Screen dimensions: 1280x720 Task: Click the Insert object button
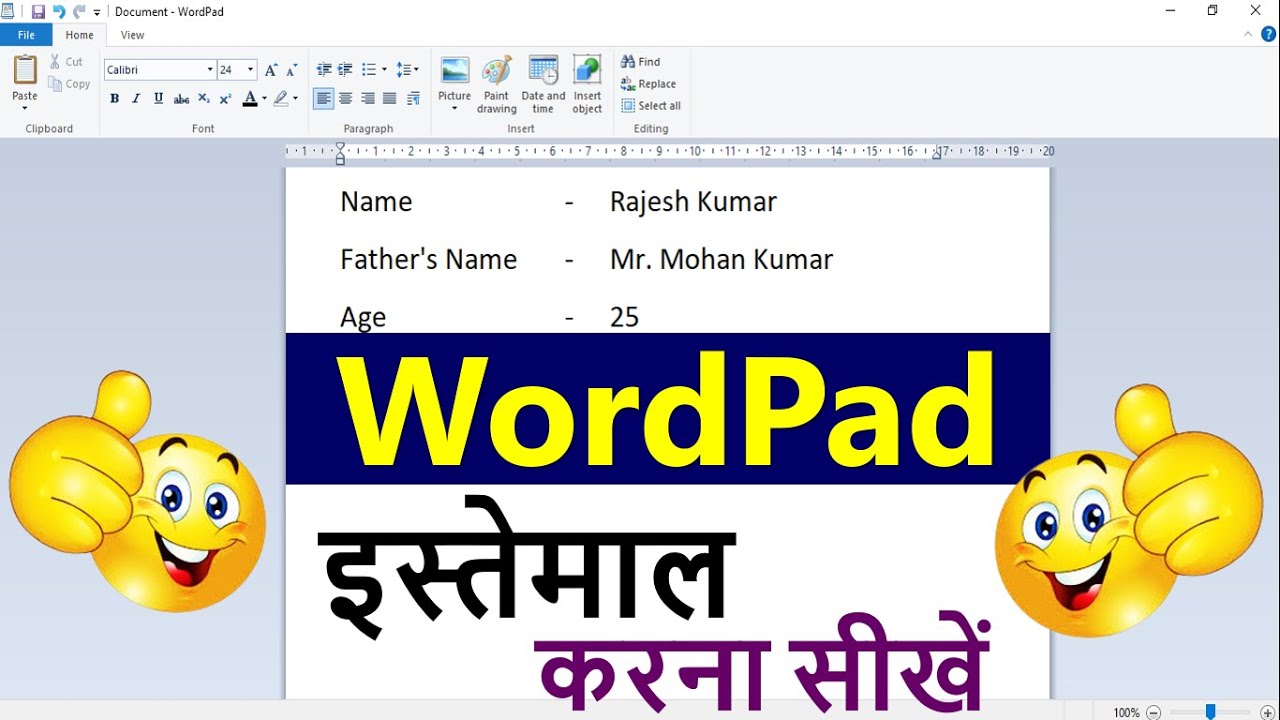(587, 84)
